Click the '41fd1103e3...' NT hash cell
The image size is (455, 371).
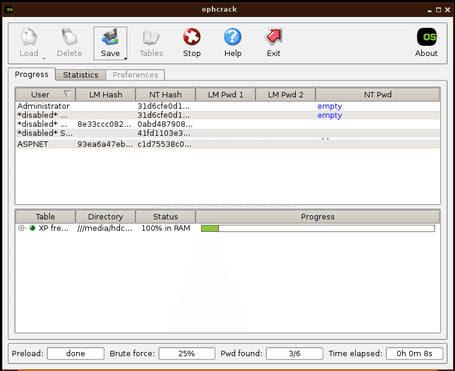(x=164, y=133)
